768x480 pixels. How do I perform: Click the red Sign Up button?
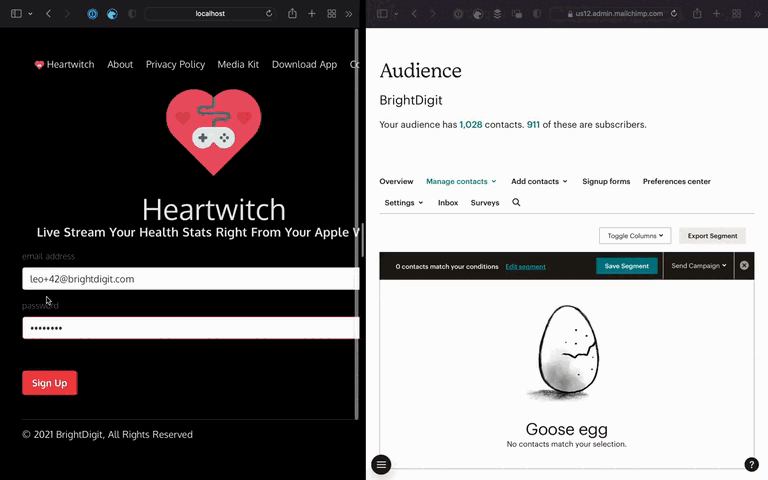tap(49, 383)
